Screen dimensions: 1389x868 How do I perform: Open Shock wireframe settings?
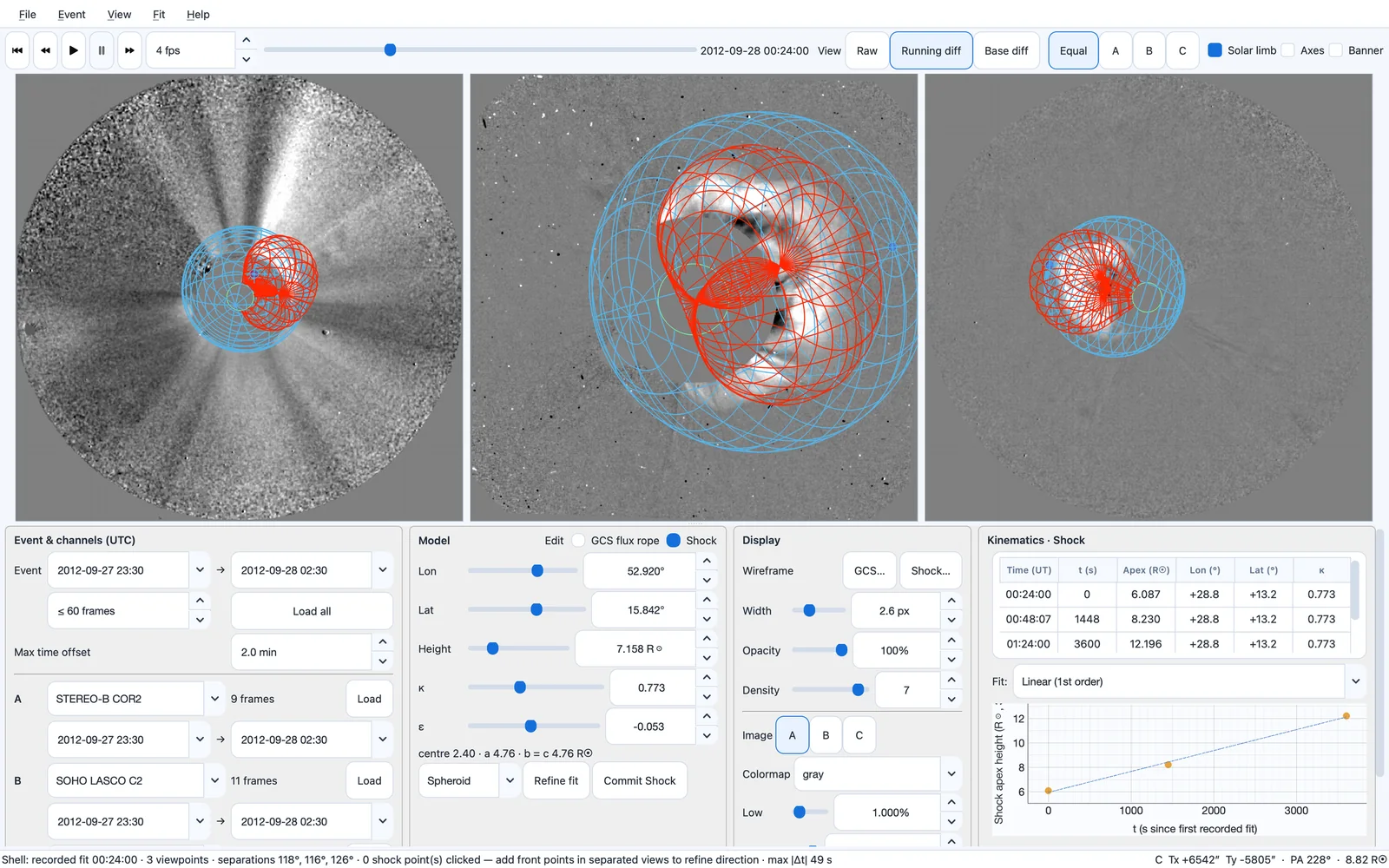(x=931, y=570)
